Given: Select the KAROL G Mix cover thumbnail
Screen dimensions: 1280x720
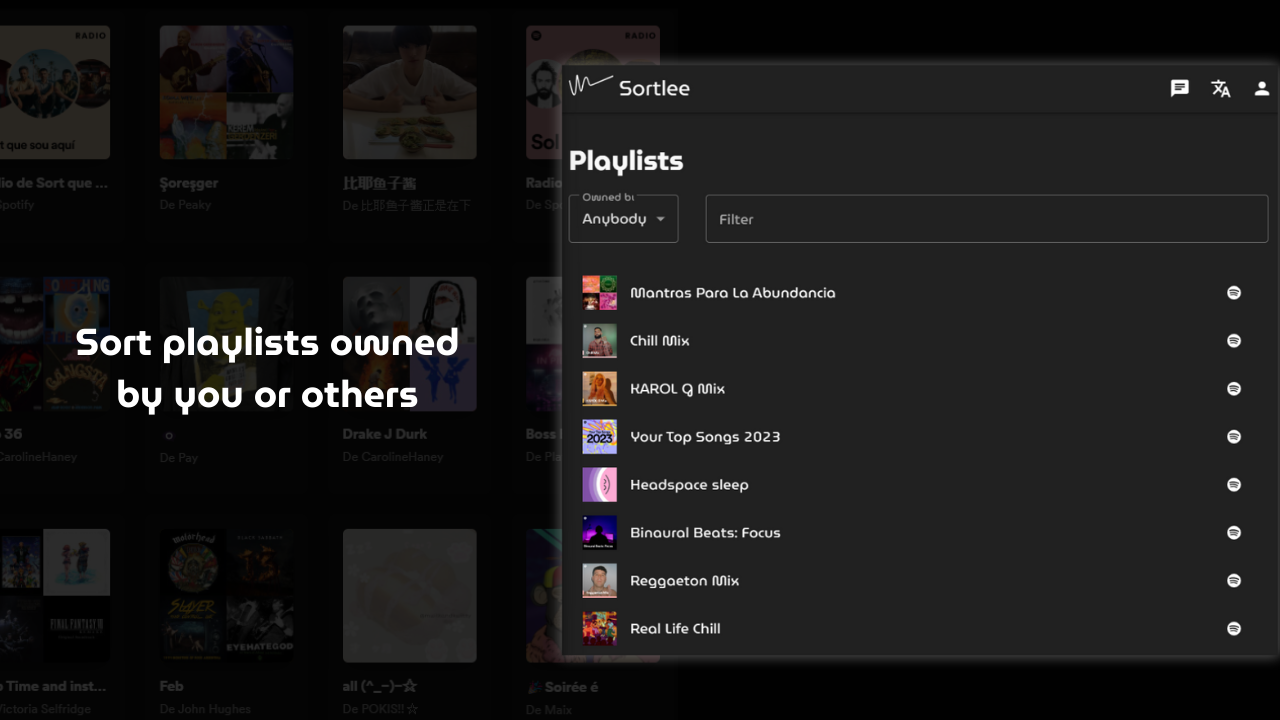Looking at the screenshot, I should pos(600,389).
